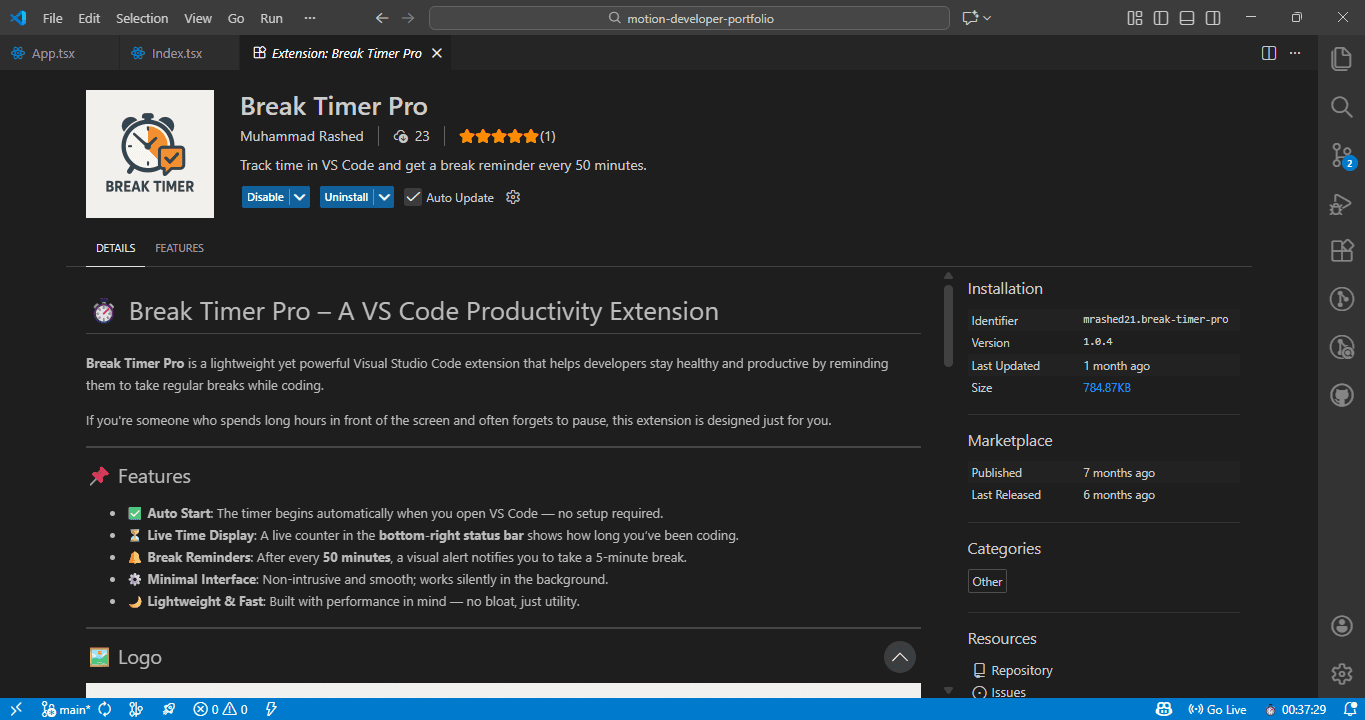Screen dimensions: 1365x720
Task: Click the git graph icon in status bar
Action: click(136, 709)
